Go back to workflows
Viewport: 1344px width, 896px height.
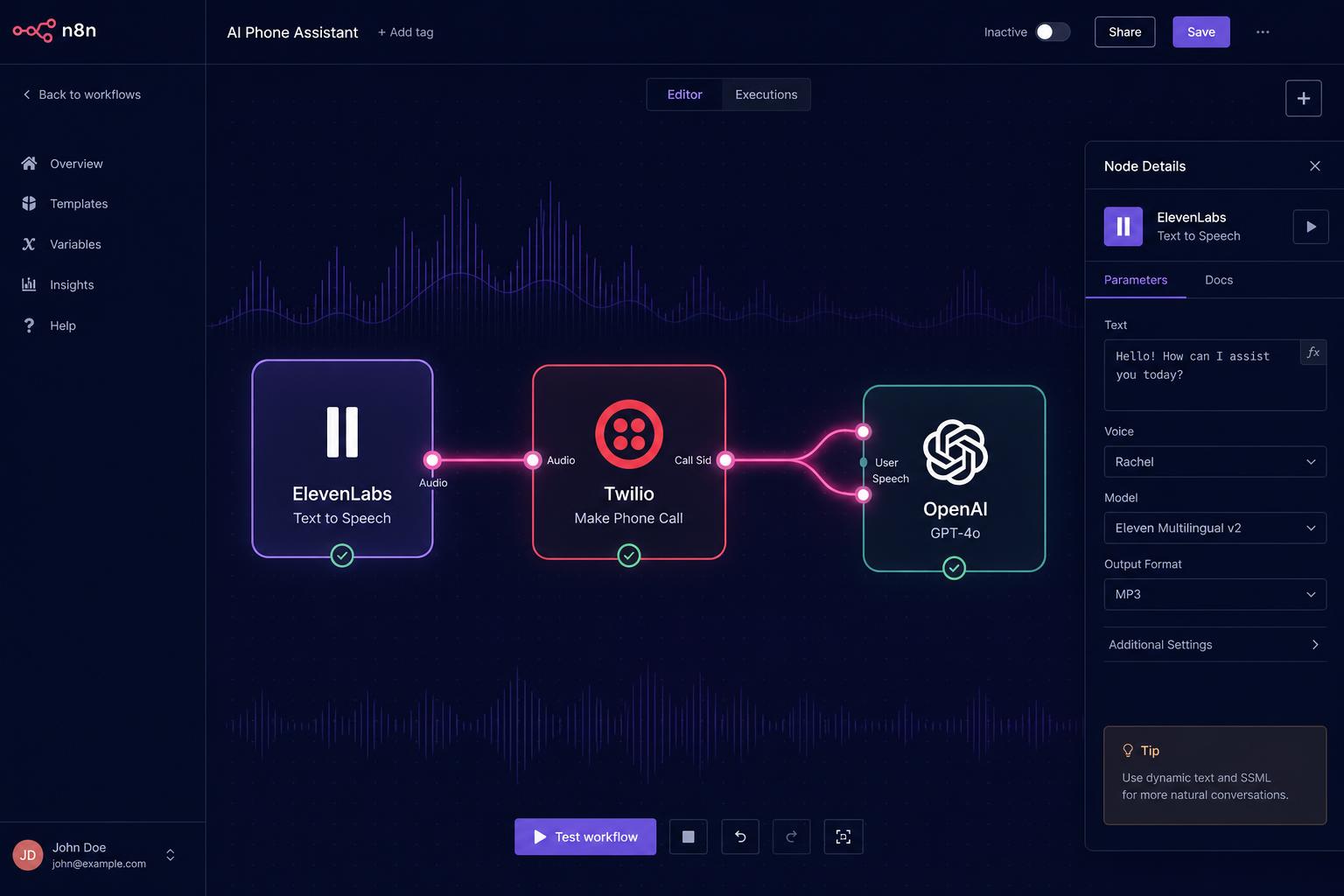click(81, 94)
